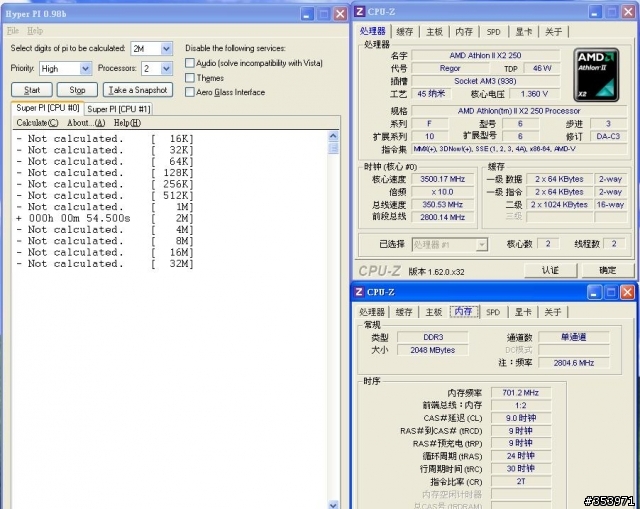Close the Hyper PI window
Viewport: 640px width, 509px height.
click(x=340, y=14)
